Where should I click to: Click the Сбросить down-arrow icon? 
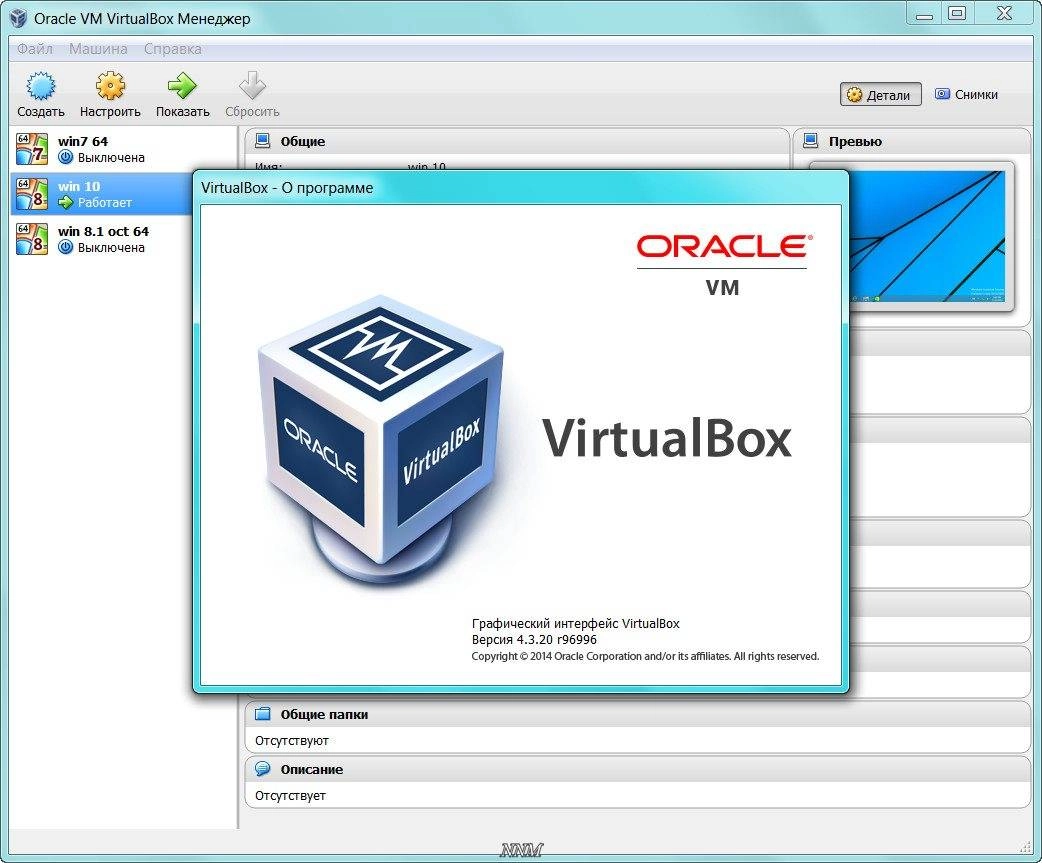click(252, 86)
